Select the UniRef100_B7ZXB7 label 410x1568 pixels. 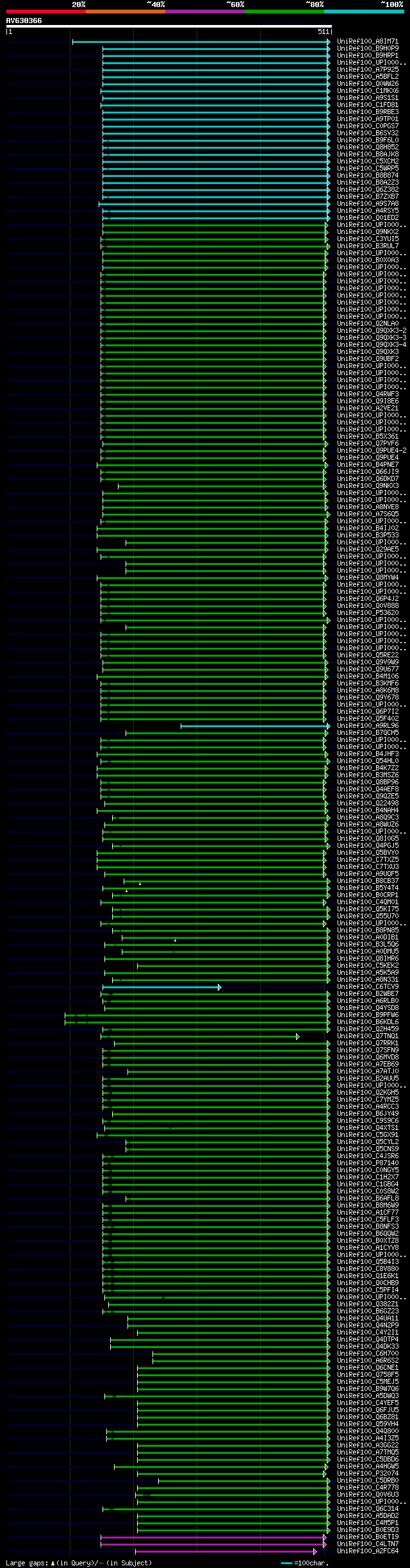(x=368, y=197)
